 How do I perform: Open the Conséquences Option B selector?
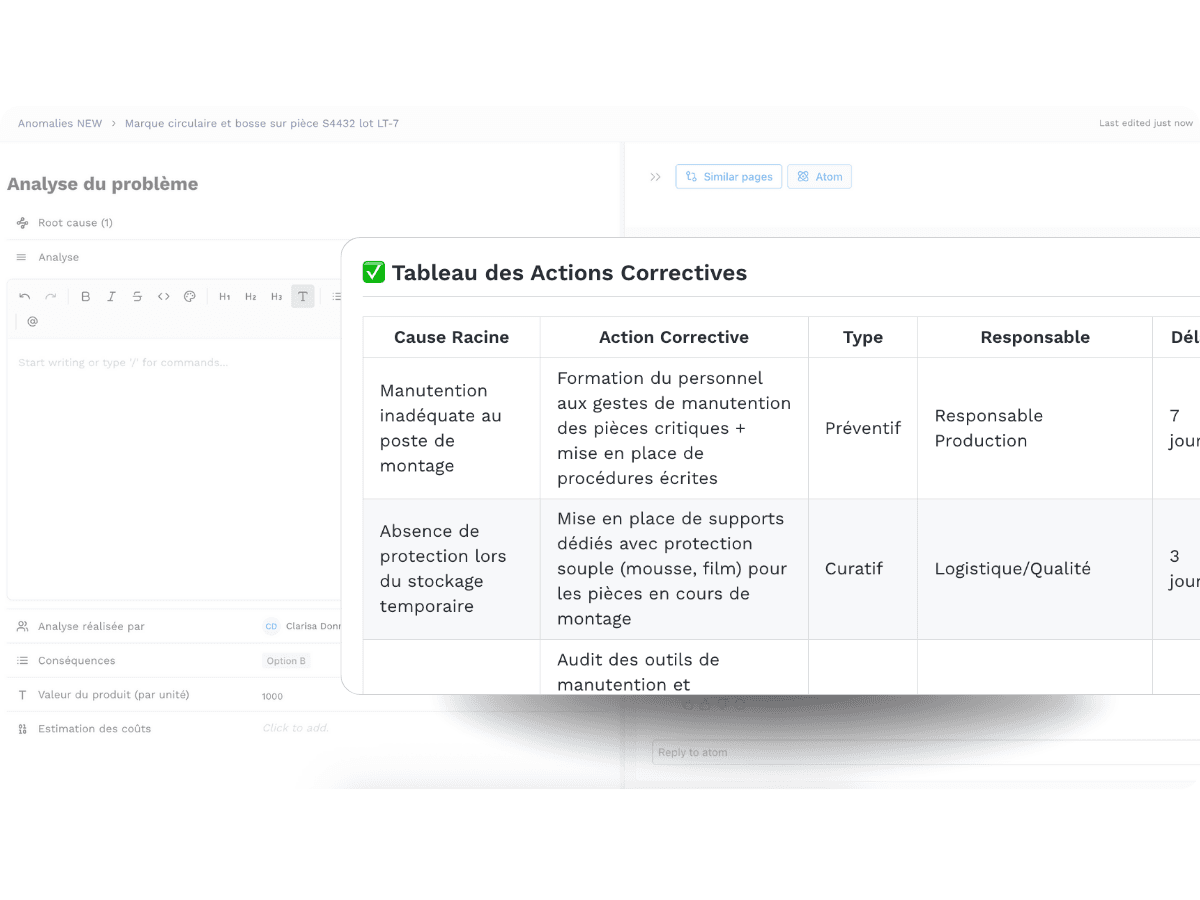coord(286,660)
